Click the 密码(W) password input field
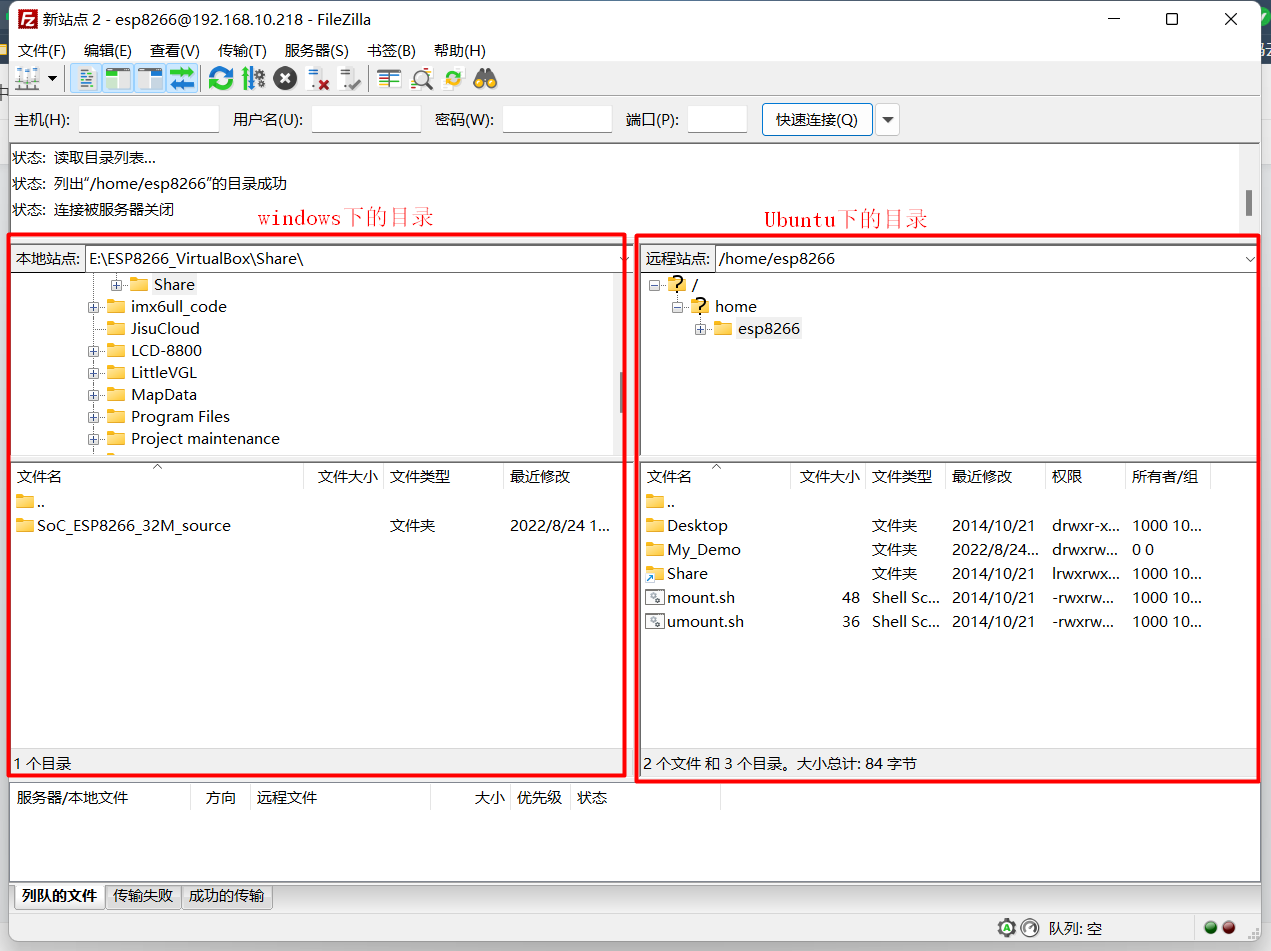The height and width of the screenshot is (951, 1271). 557,120
